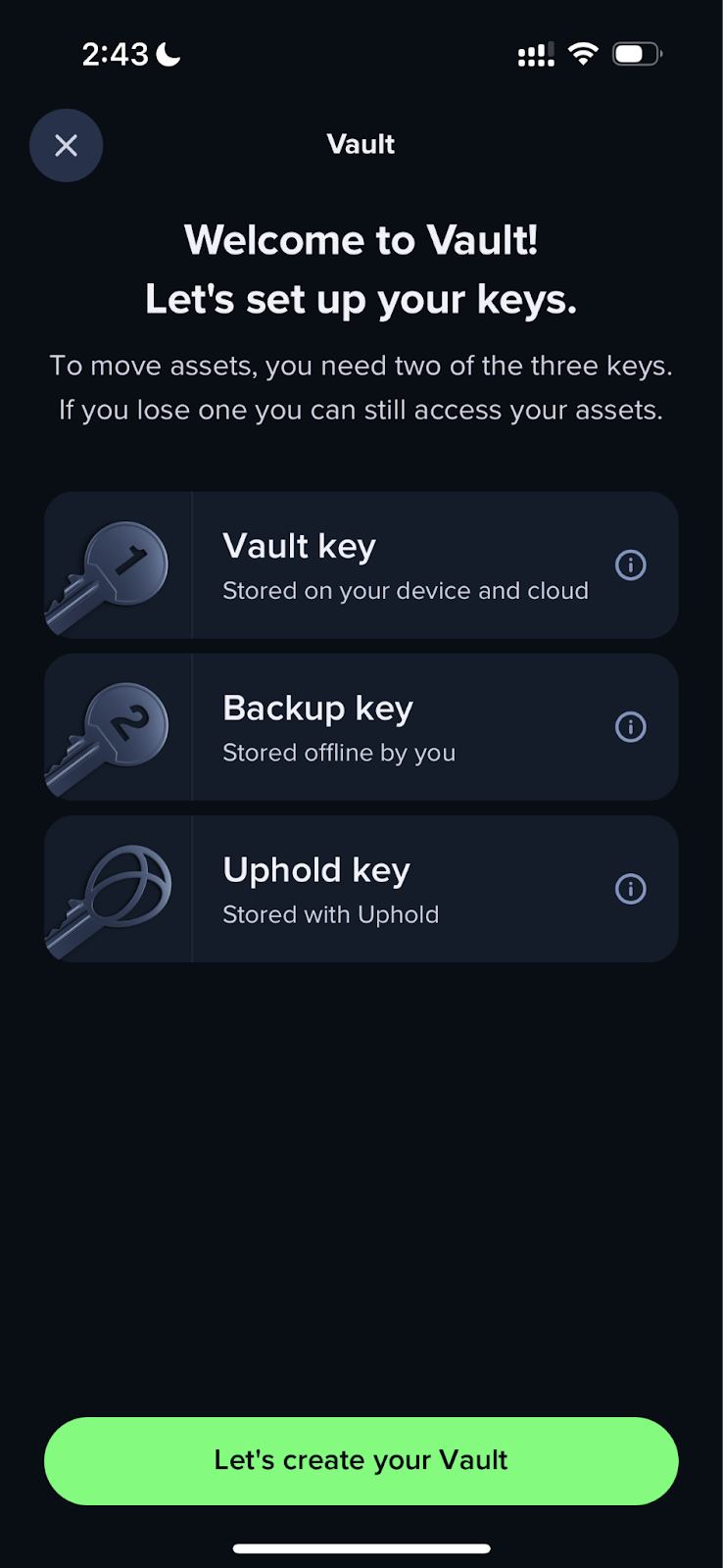Viewport: 723px width, 1568px height.
Task: Tap the Vault title at the top
Action: click(361, 144)
